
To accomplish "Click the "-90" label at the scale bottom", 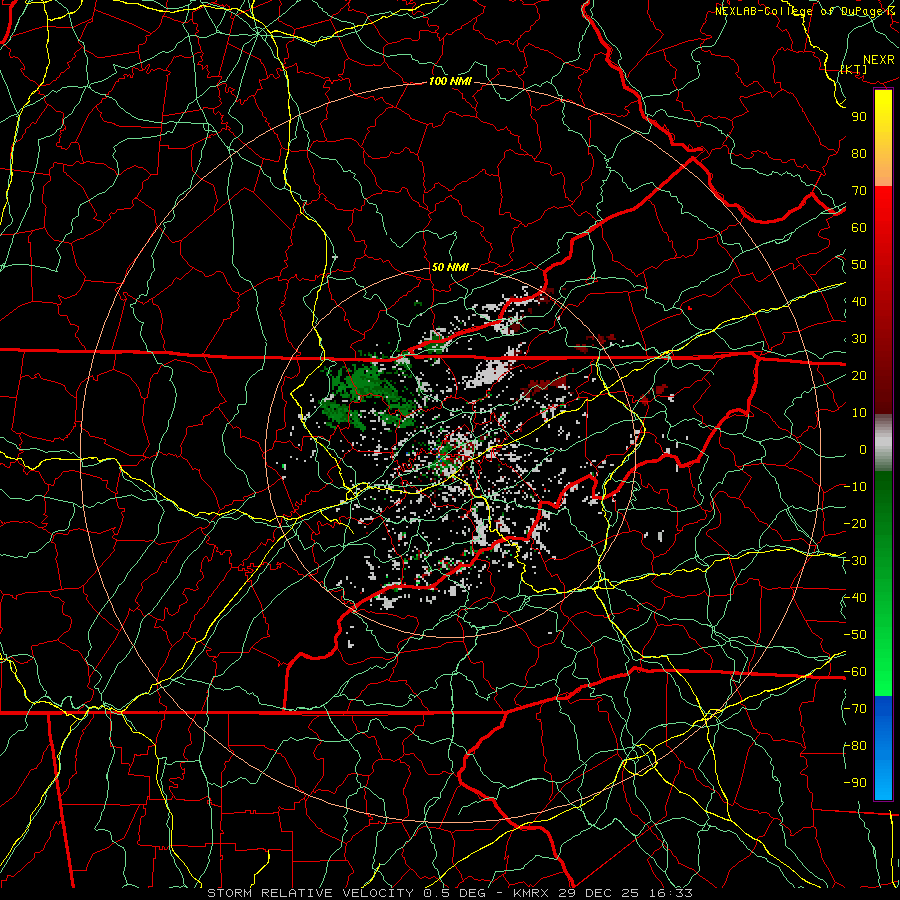I will 855,783.
